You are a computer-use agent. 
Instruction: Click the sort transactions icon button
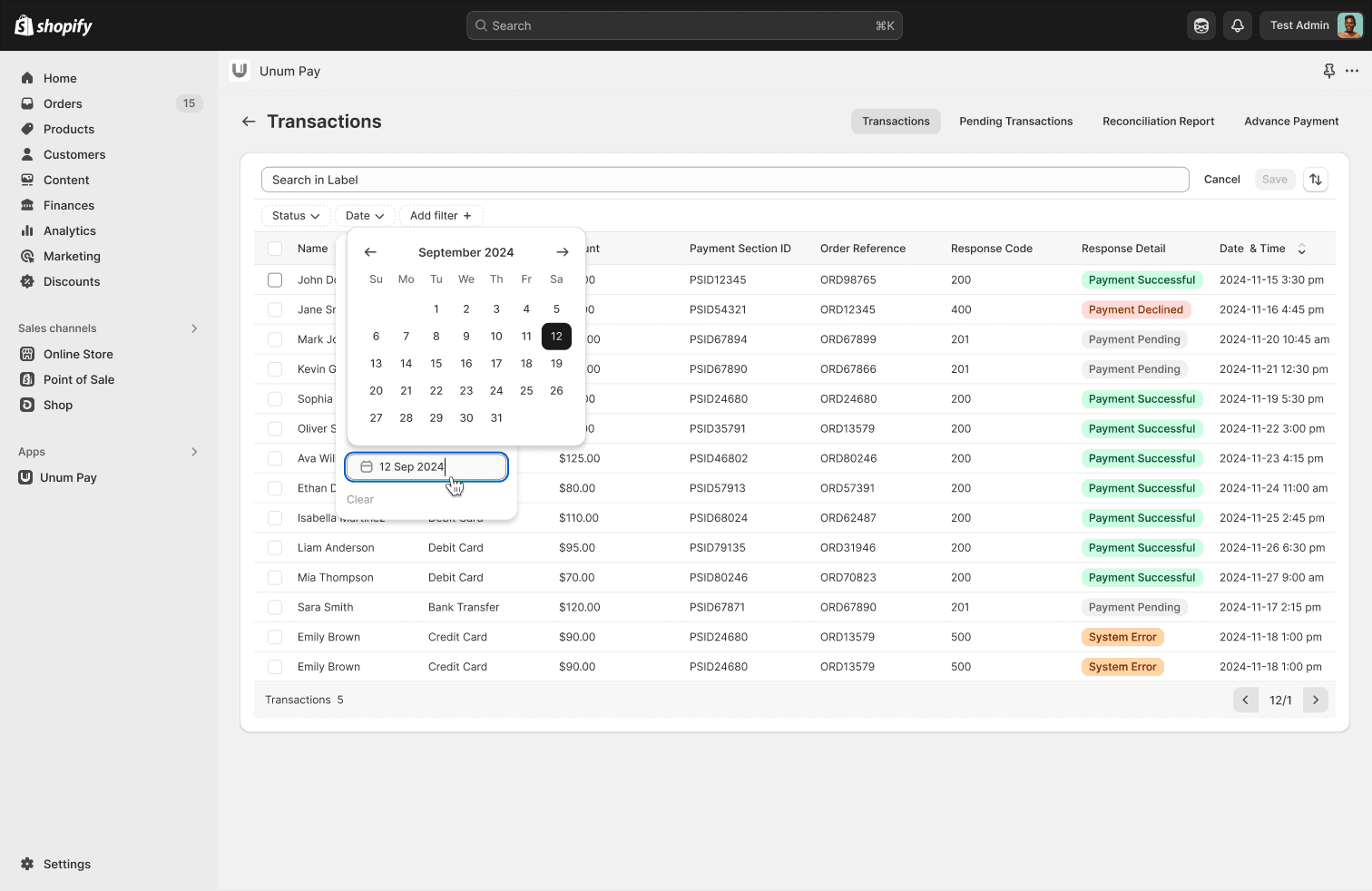click(1316, 180)
